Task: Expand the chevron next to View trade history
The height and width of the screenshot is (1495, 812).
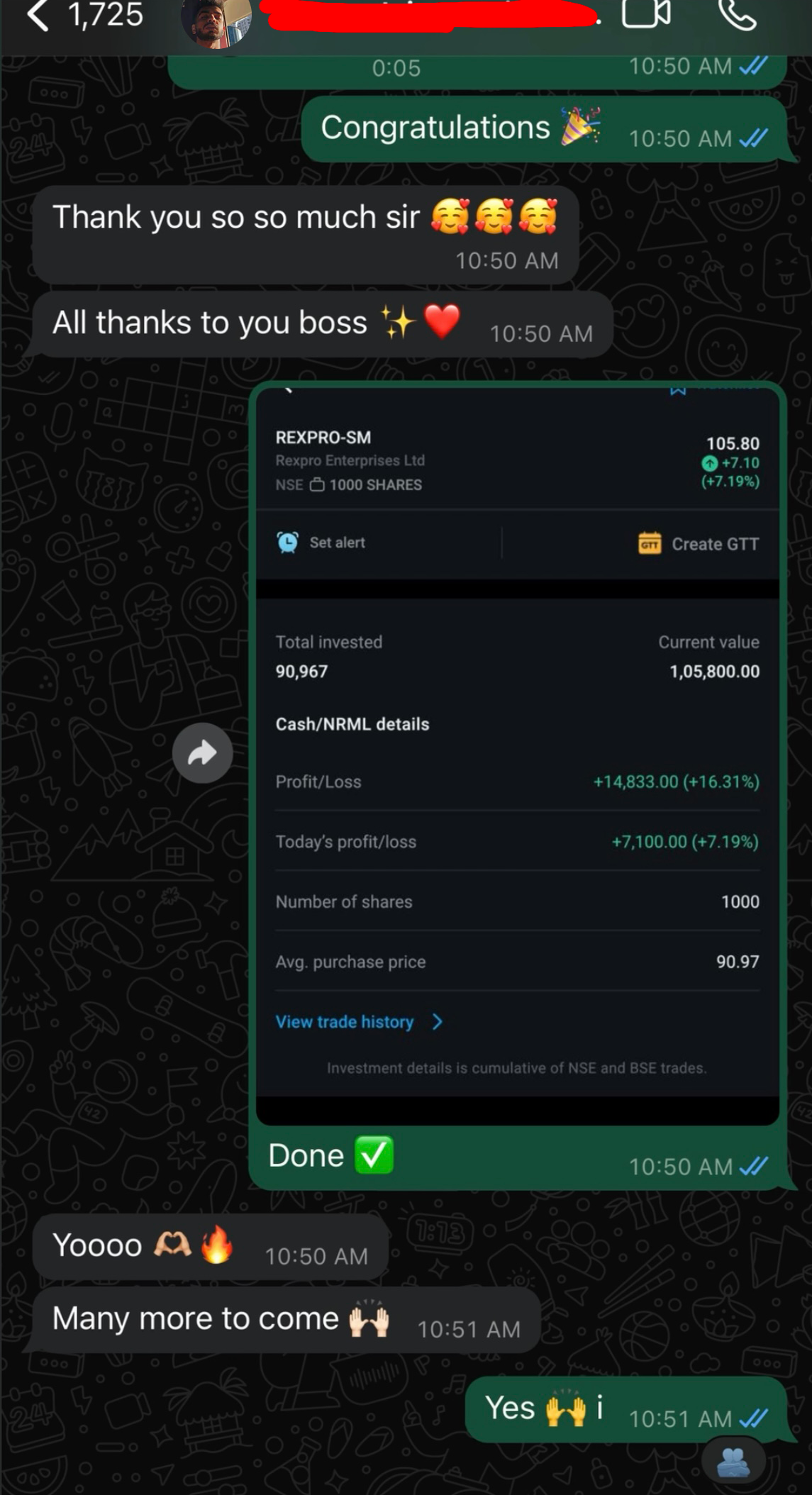Action: coord(438,1022)
